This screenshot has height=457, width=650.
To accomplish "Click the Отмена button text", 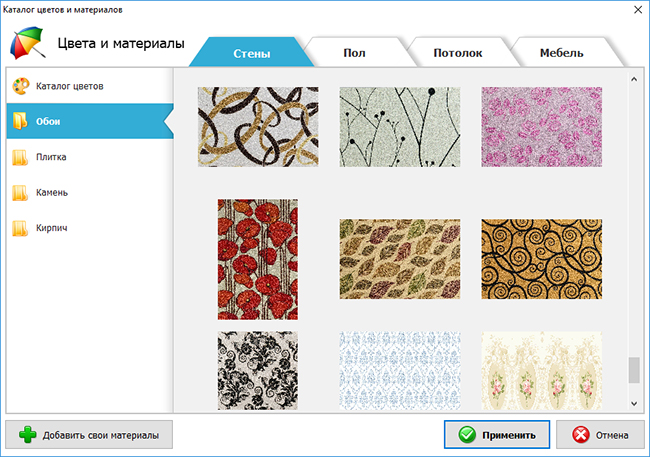I will (x=612, y=435).
